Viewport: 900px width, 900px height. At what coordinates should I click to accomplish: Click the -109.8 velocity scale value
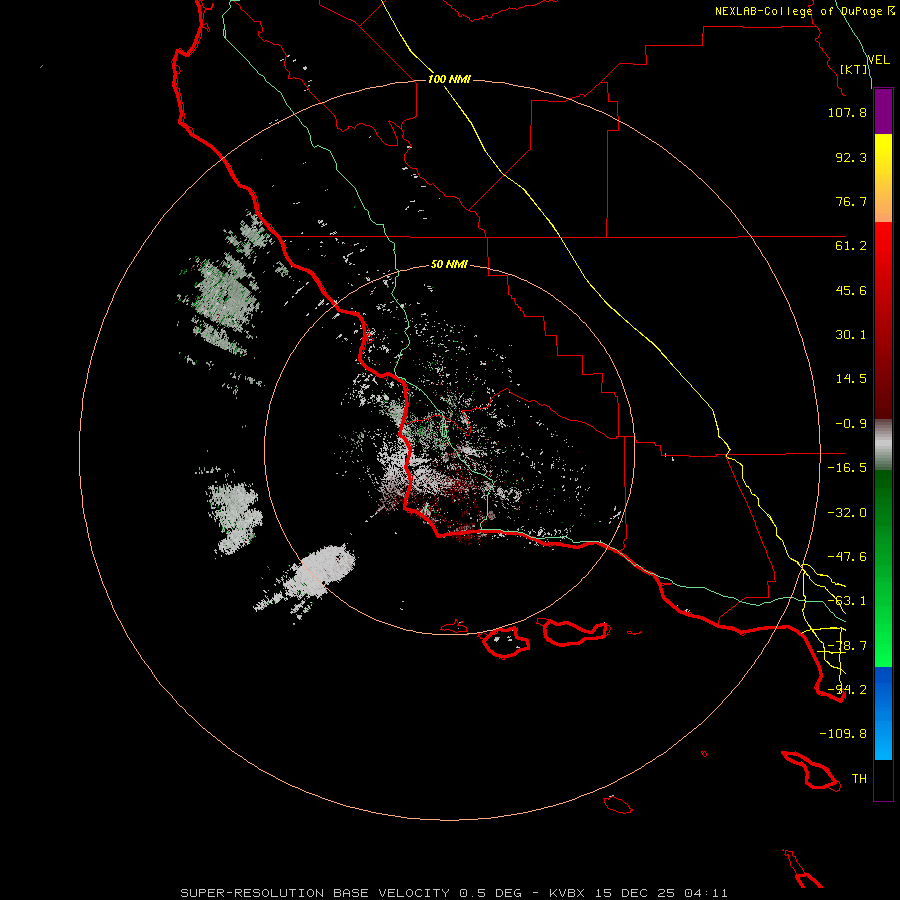tap(843, 734)
